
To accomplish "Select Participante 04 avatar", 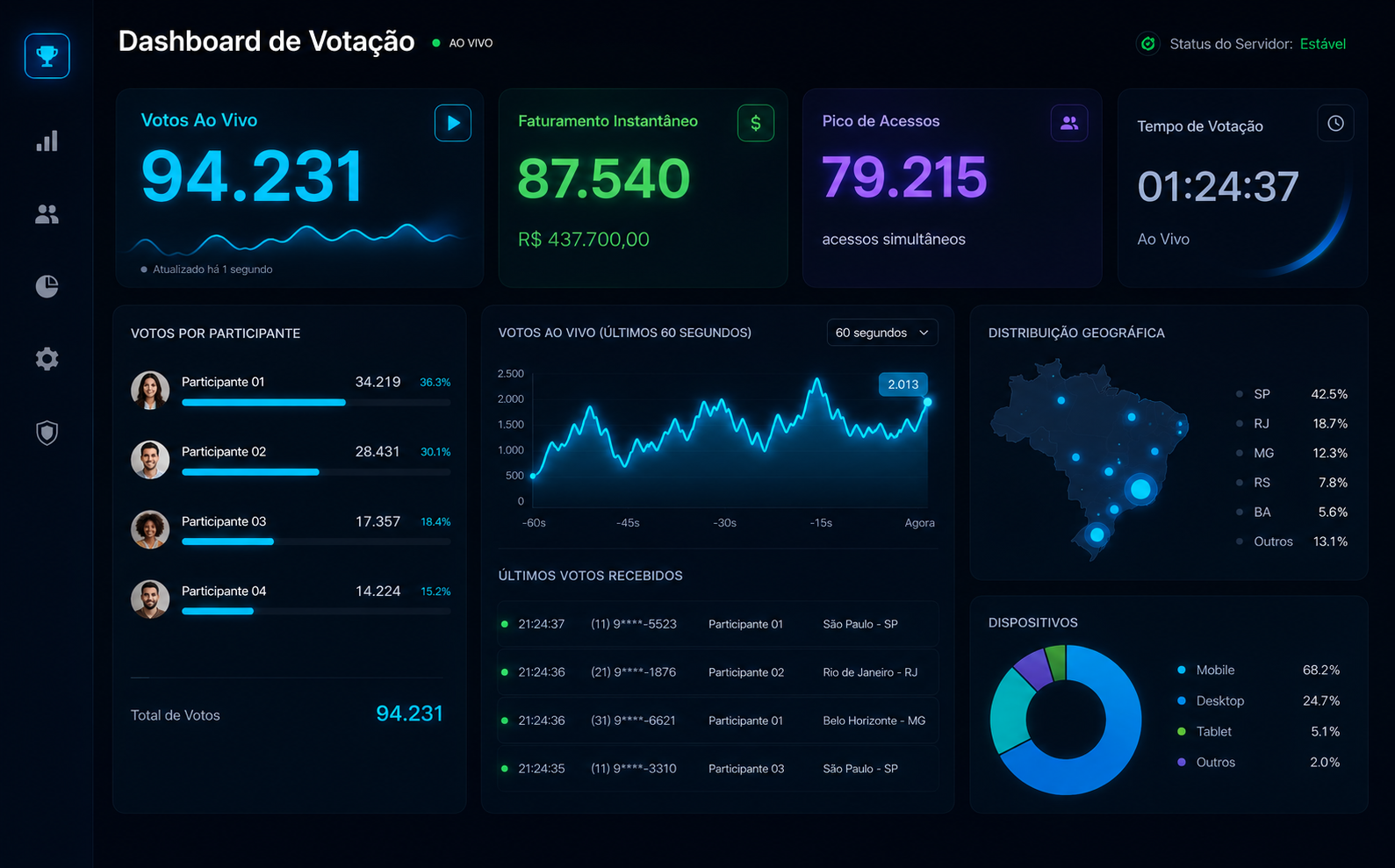I will pos(150,599).
